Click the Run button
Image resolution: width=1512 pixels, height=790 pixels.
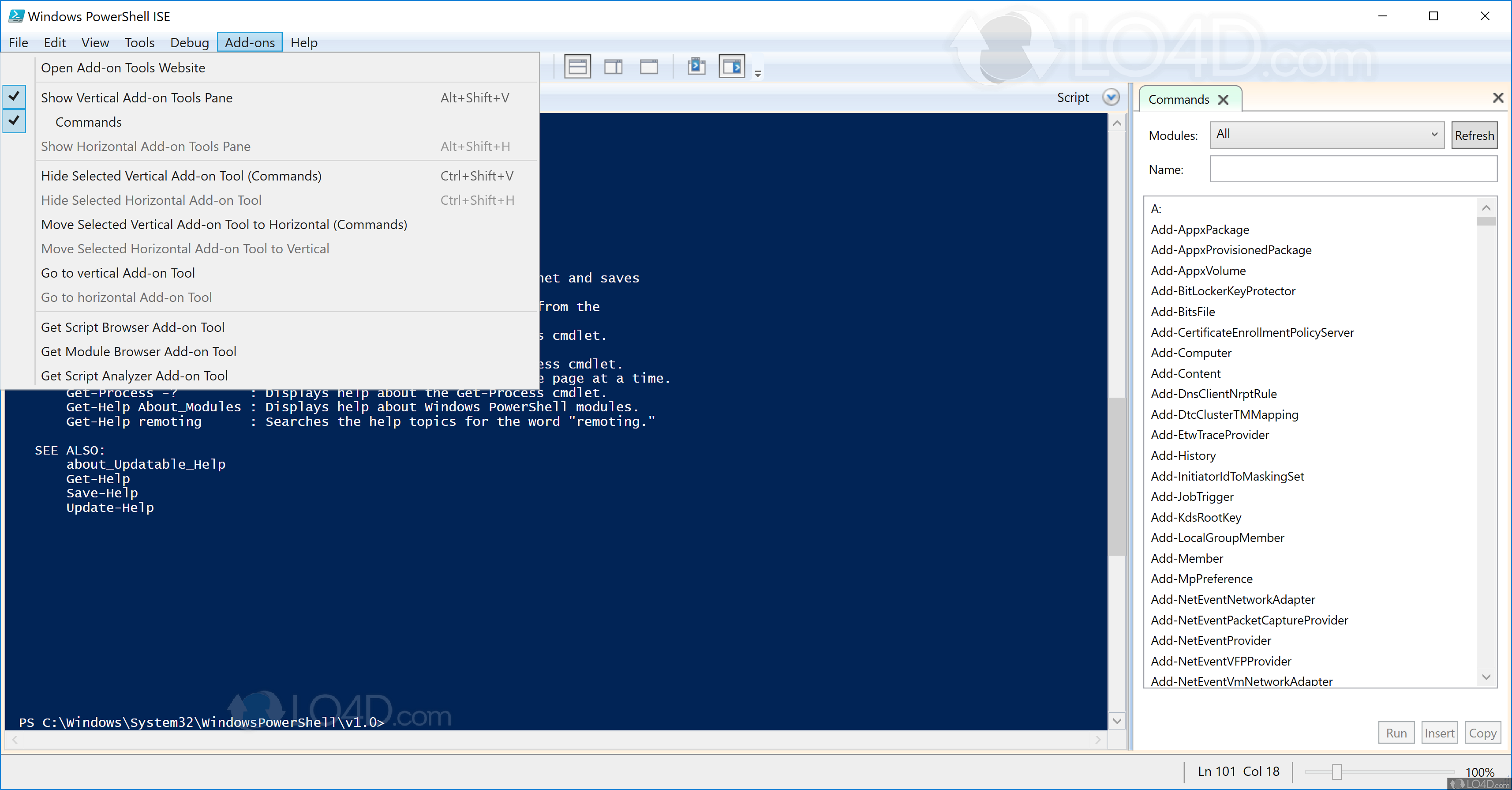pyautogui.click(x=1396, y=733)
